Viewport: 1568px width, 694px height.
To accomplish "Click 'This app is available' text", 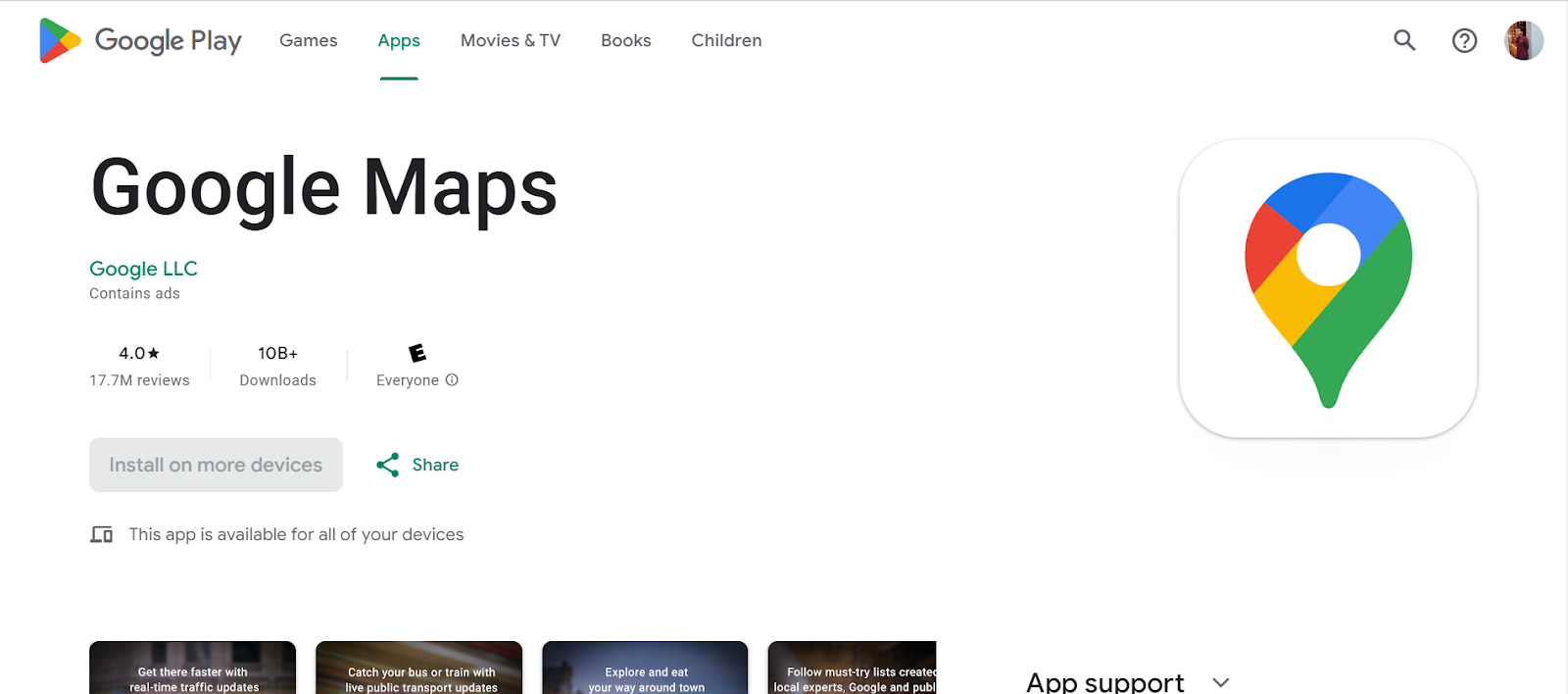I will 296,534.
